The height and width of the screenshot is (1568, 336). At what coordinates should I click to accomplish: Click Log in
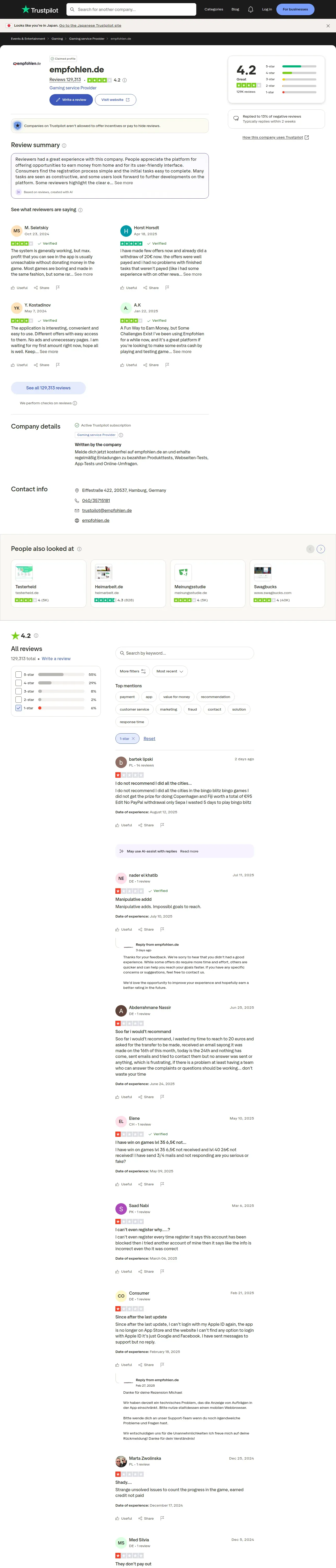pyautogui.click(x=267, y=9)
